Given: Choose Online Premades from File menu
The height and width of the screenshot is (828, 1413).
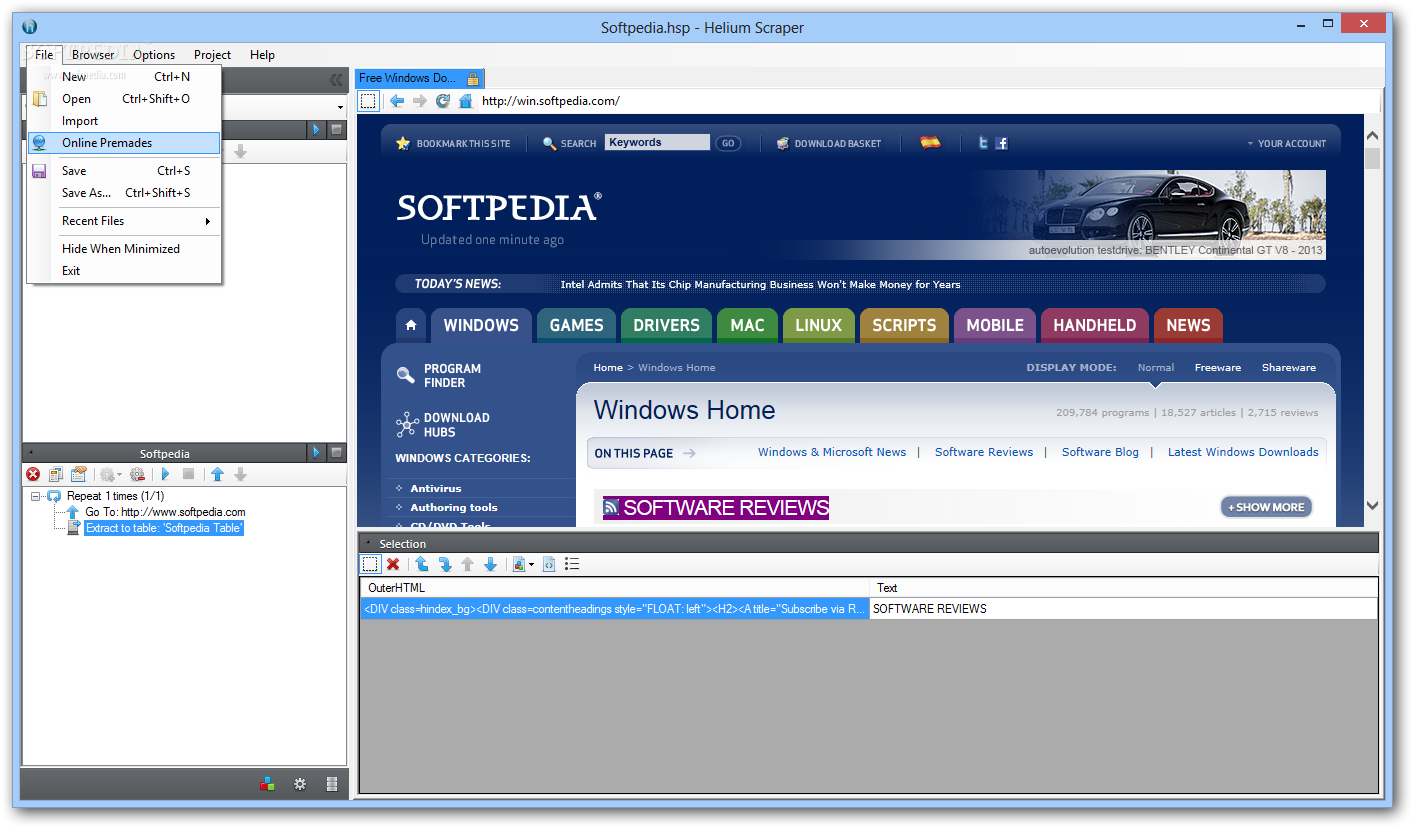Looking at the screenshot, I should click(x=124, y=143).
